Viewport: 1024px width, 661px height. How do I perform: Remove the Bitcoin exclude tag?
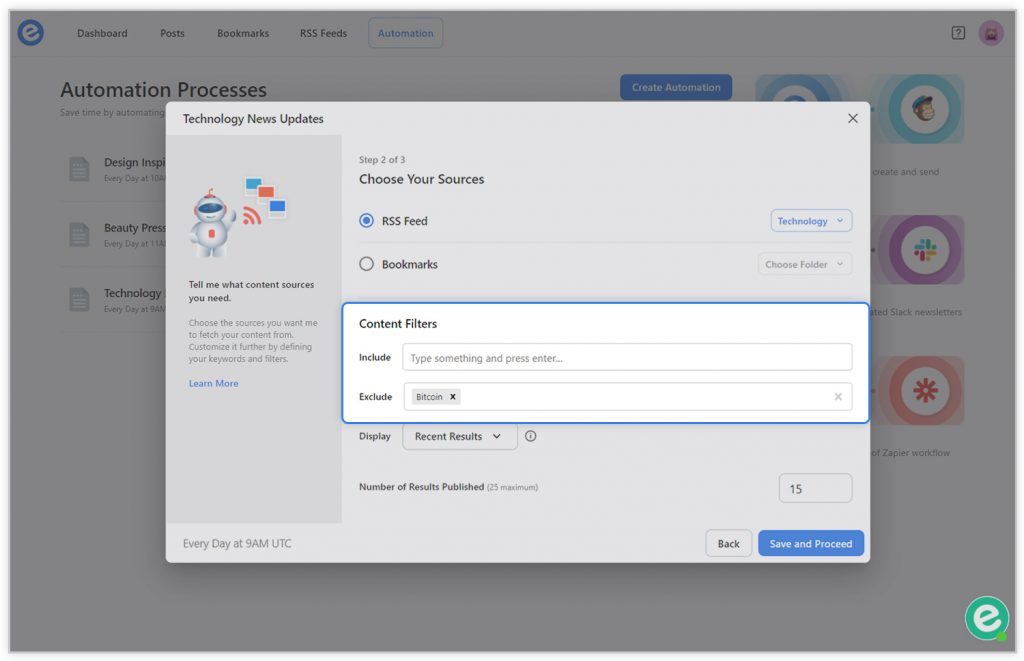pyautogui.click(x=453, y=397)
